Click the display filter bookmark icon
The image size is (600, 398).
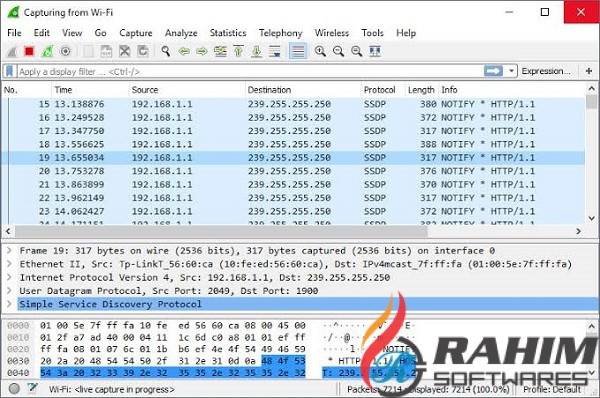tap(10, 72)
